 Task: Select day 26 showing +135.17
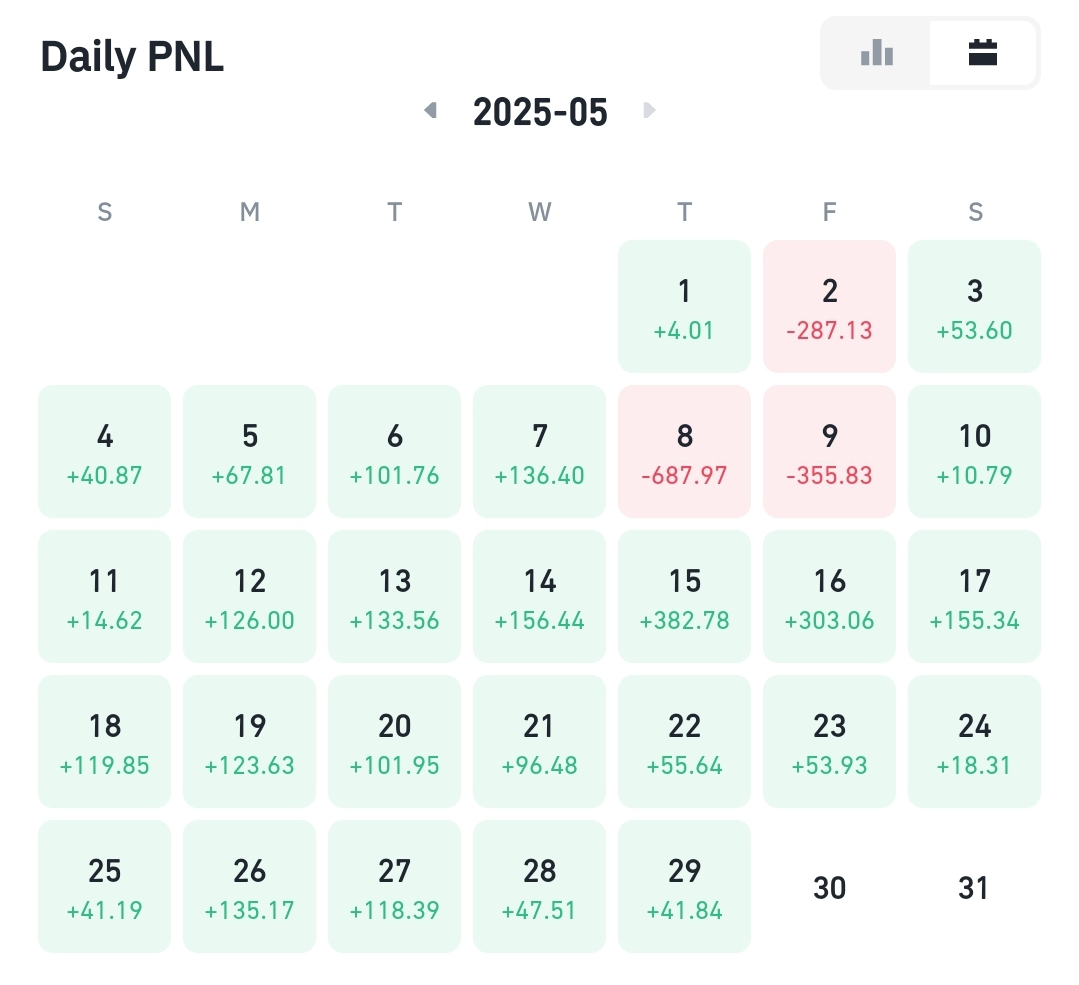pos(249,887)
